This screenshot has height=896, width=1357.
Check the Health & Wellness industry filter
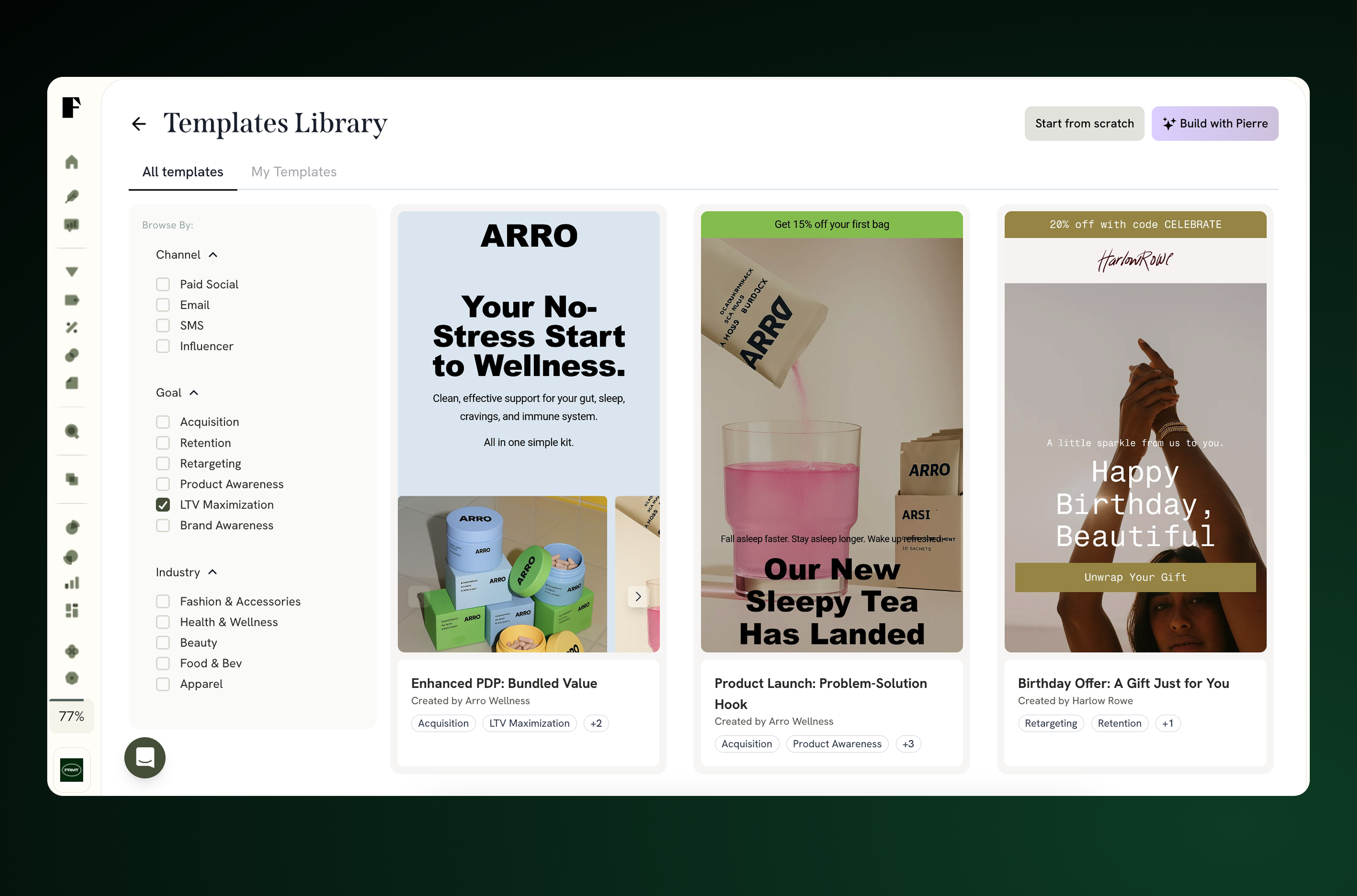(x=163, y=622)
